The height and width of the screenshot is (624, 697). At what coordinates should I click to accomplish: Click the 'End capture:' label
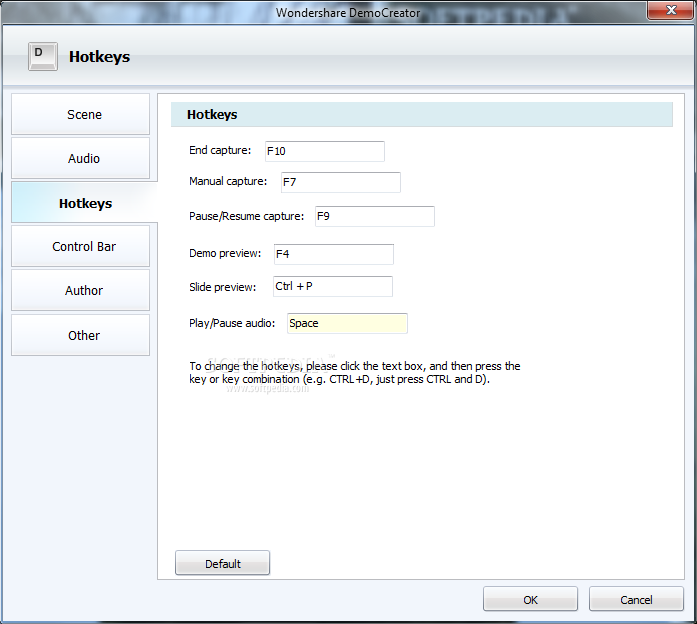pos(220,150)
